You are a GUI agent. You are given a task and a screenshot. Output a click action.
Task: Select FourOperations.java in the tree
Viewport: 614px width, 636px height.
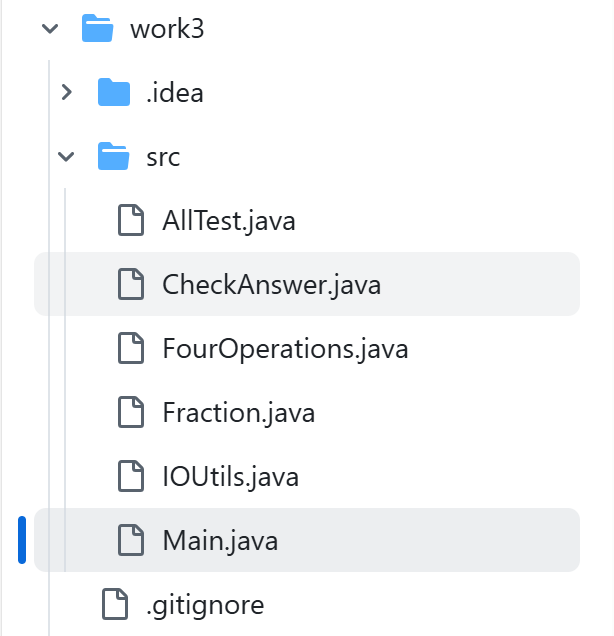285,349
